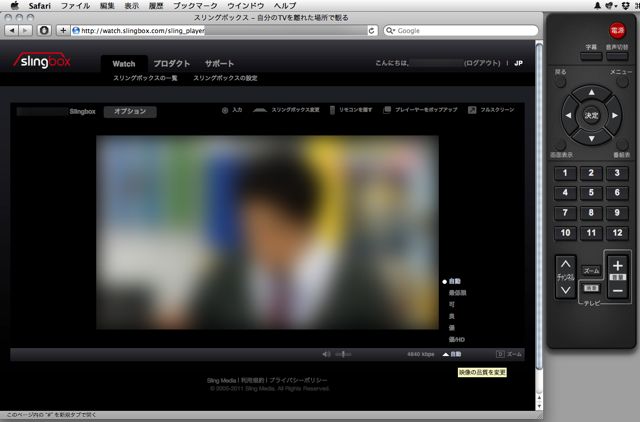The width and height of the screenshot is (640, 422).
Task: Select remote number key 3
Action: click(x=617, y=173)
